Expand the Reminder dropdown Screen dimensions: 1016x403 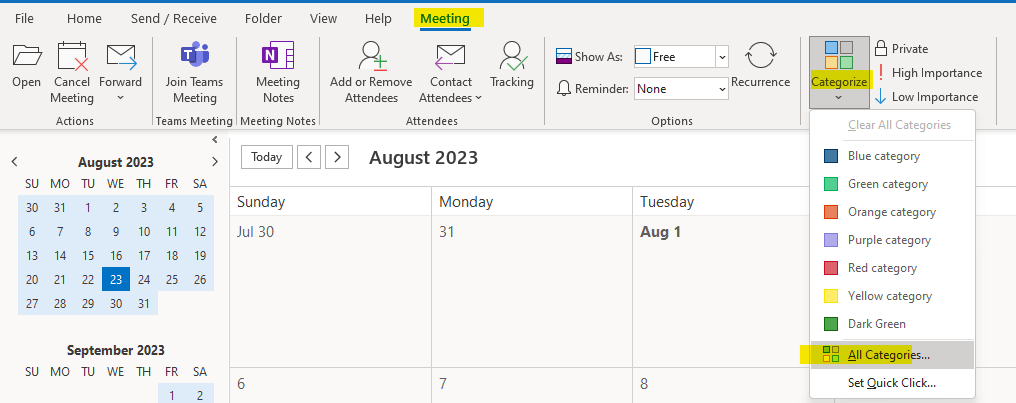722,89
